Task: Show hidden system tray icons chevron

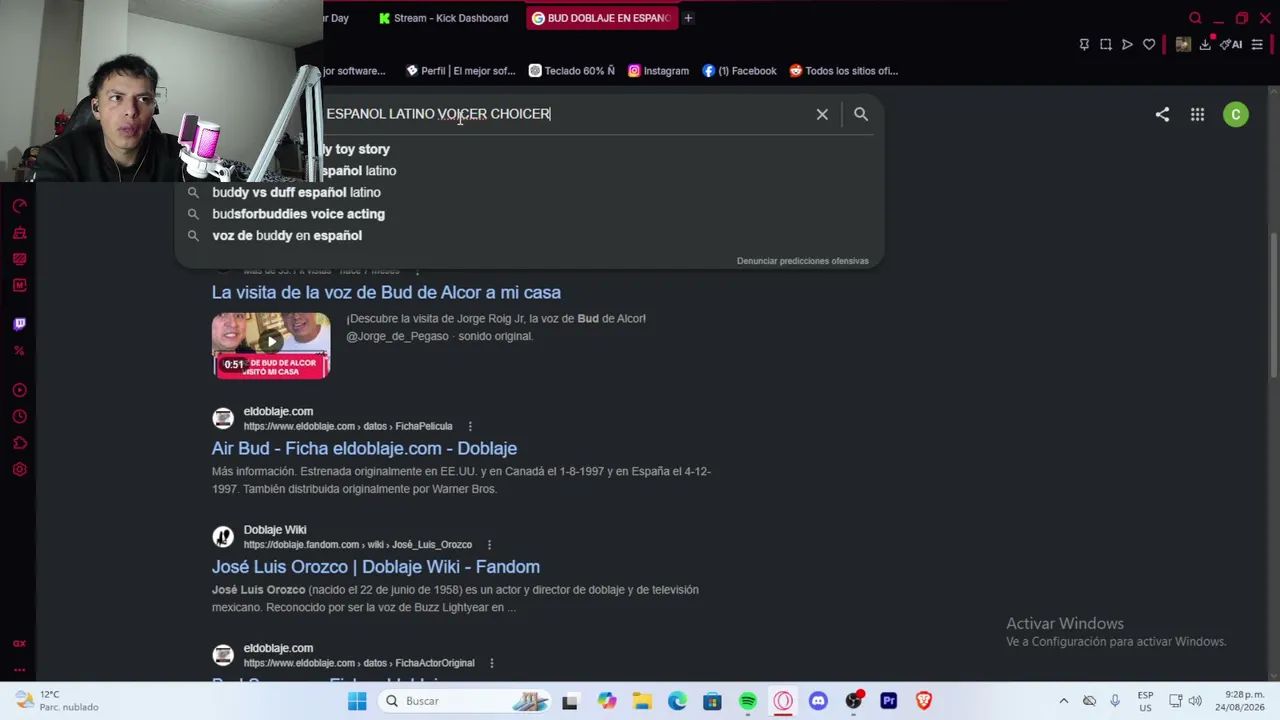Action: click(x=1063, y=701)
